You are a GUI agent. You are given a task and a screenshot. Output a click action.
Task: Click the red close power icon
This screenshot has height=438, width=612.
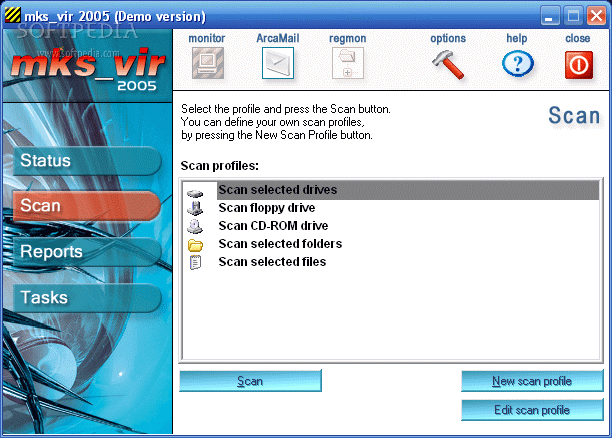[x=579, y=64]
